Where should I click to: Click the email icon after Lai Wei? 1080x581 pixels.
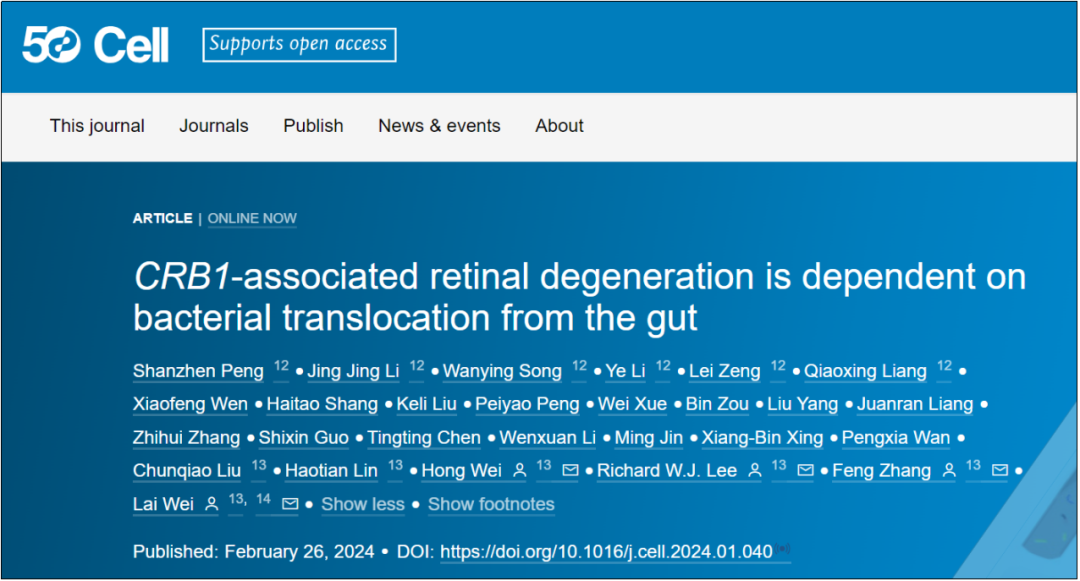click(290, 505)
